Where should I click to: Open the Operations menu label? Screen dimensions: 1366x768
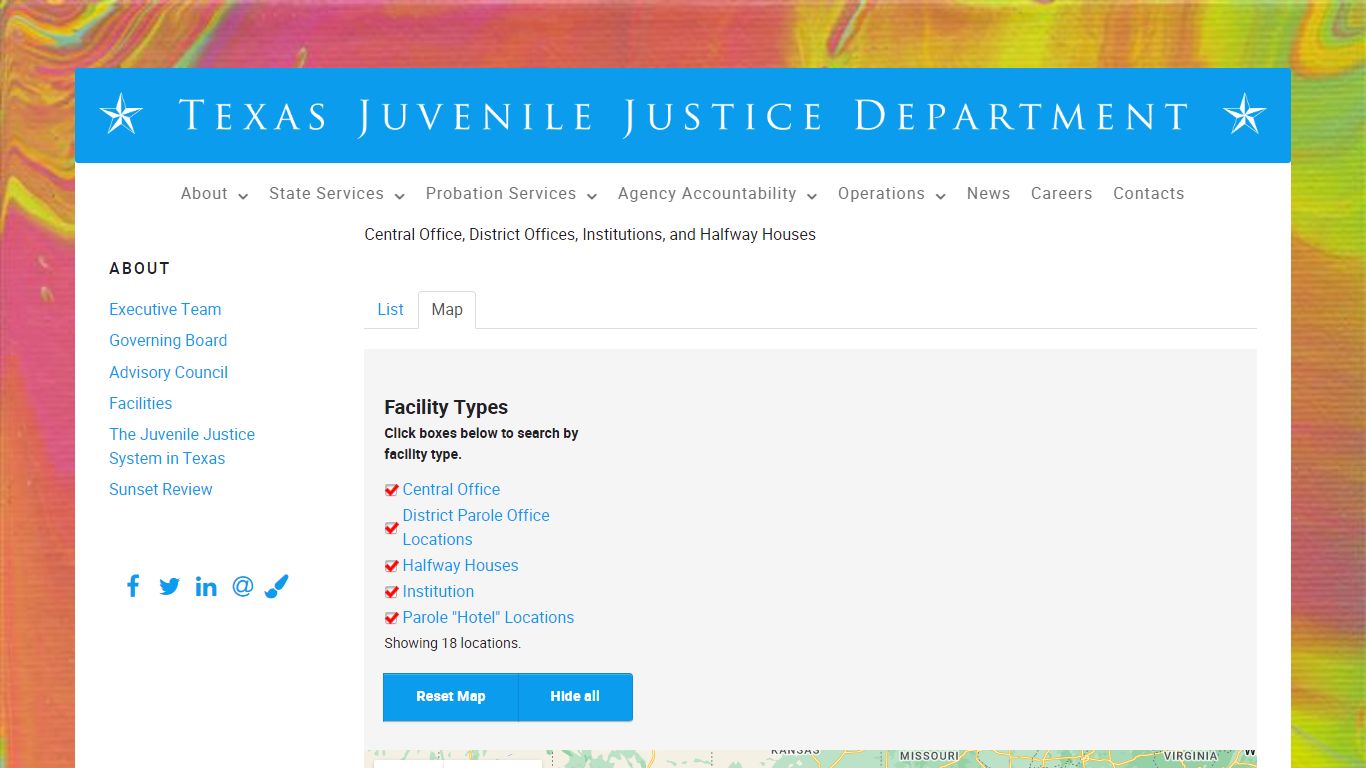coord(881,194)
